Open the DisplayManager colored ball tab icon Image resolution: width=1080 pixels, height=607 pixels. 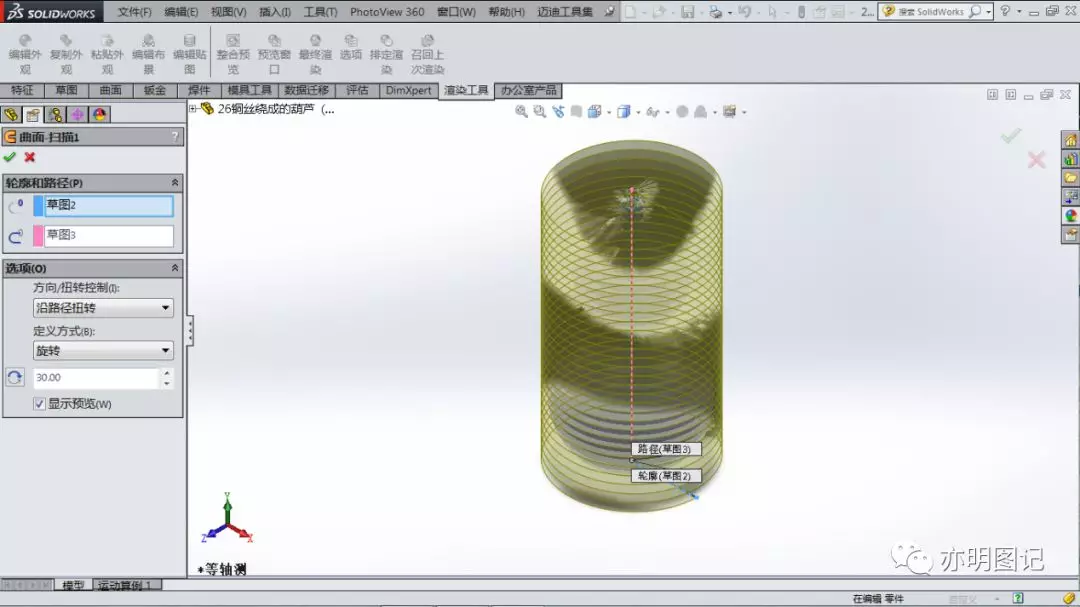point(99,114)
